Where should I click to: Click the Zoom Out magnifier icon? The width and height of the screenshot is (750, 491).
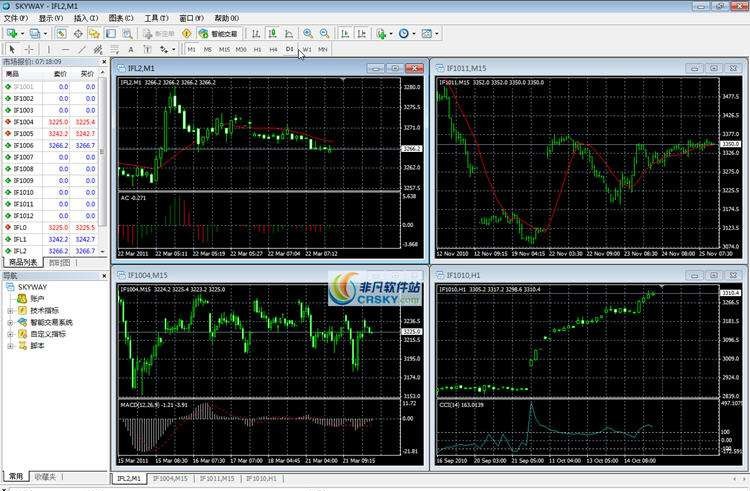[324, 33]
